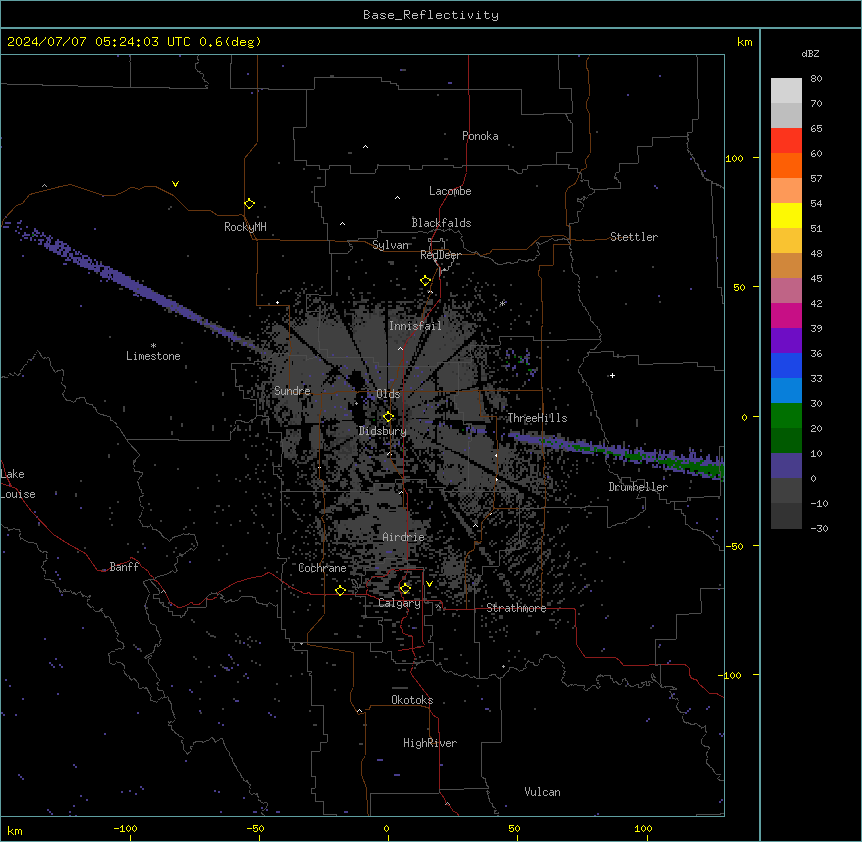This screenshot has width=862, height=842.
Task: Click the Base_Reflectivity title text
Action: pos(431,15)
